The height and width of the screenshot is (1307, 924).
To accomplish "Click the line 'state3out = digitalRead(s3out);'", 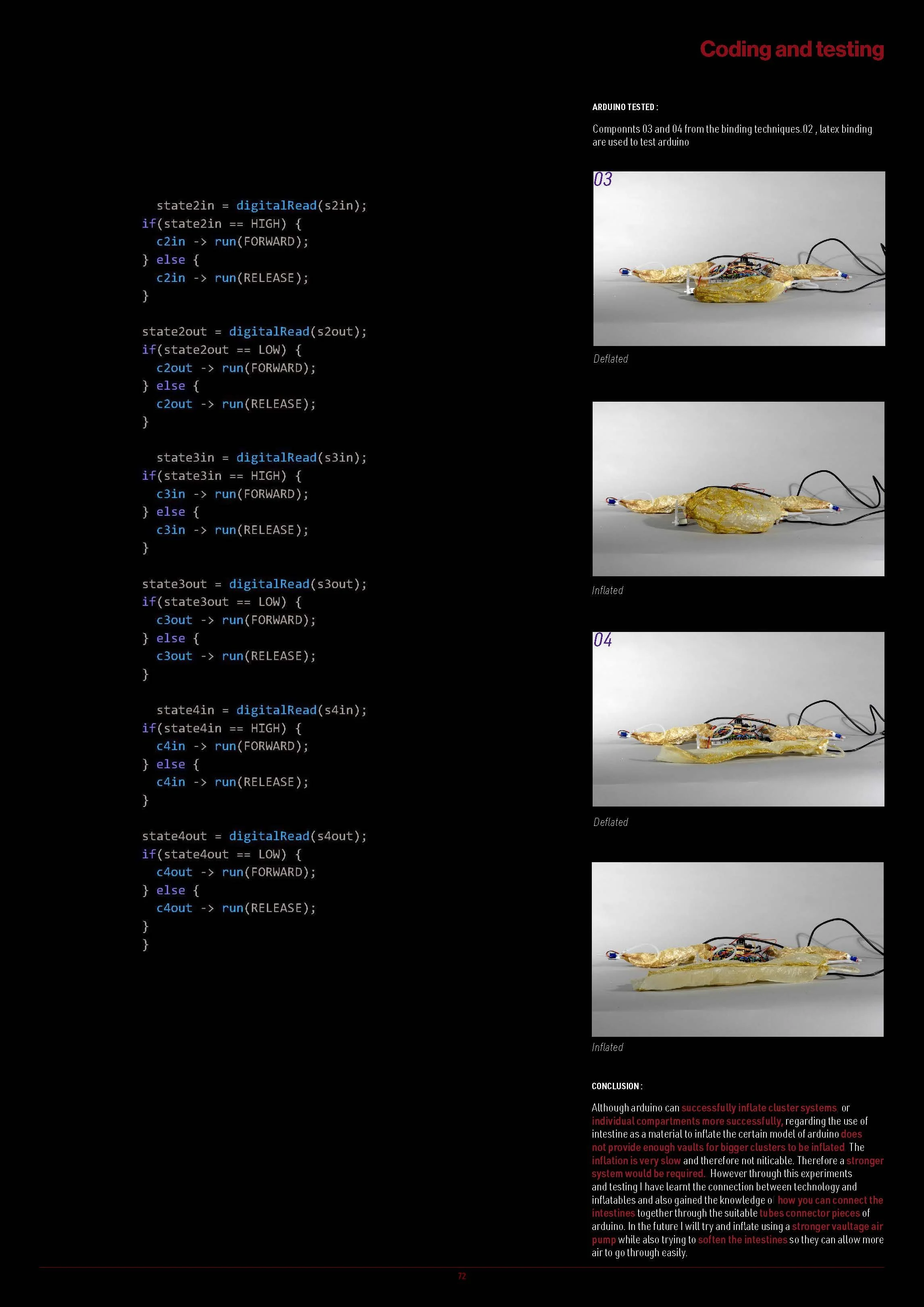I will point(255,584).
